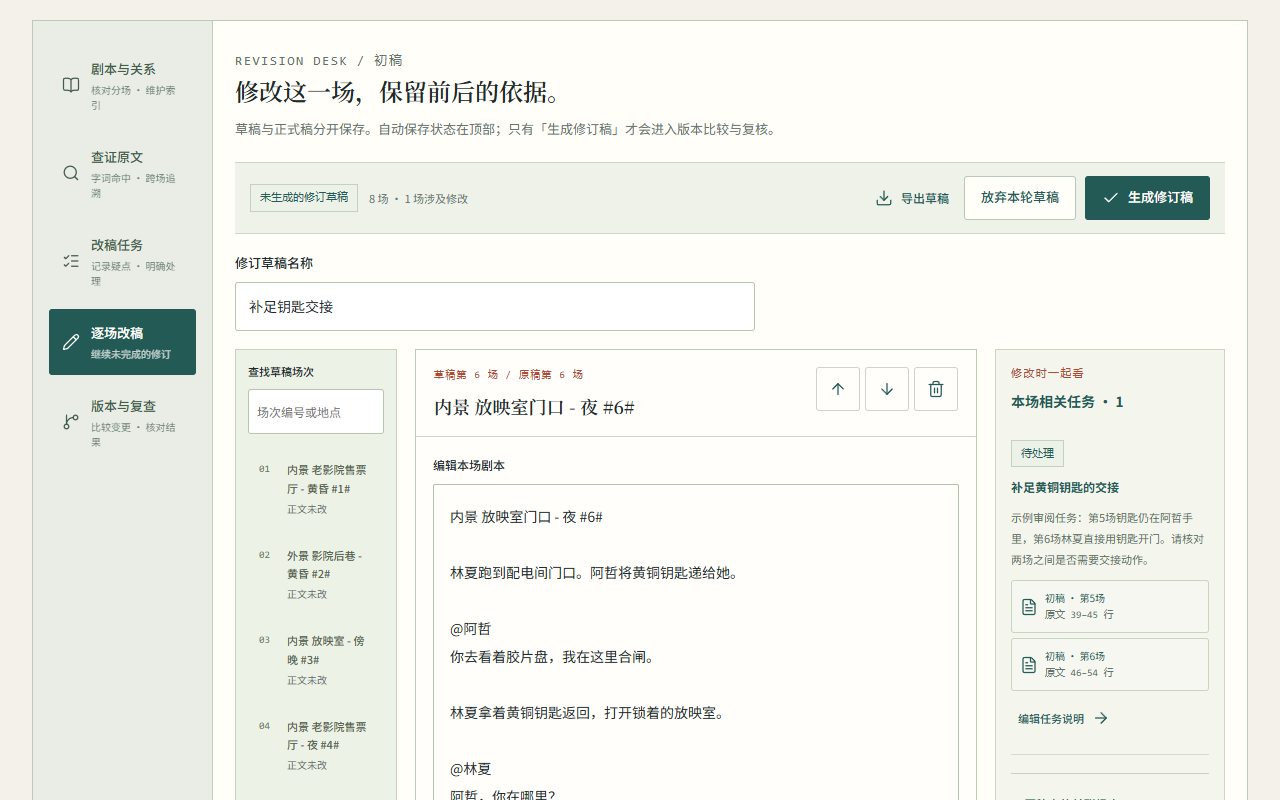1280x800 pixels.
Task: Click the search icon beside 查证原文
Action: point(71,173)
